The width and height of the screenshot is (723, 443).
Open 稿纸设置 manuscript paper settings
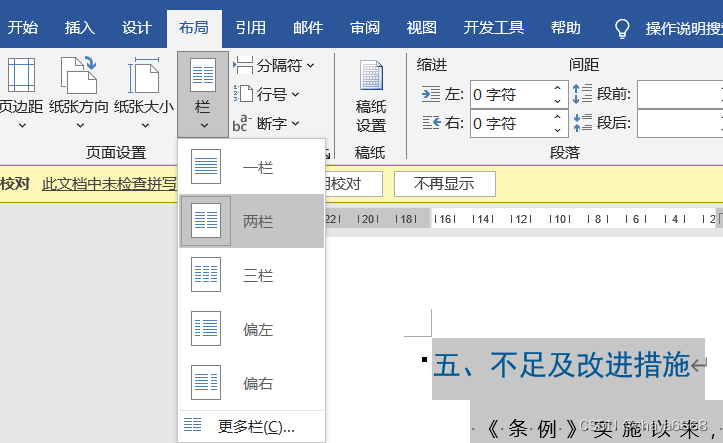371,96
